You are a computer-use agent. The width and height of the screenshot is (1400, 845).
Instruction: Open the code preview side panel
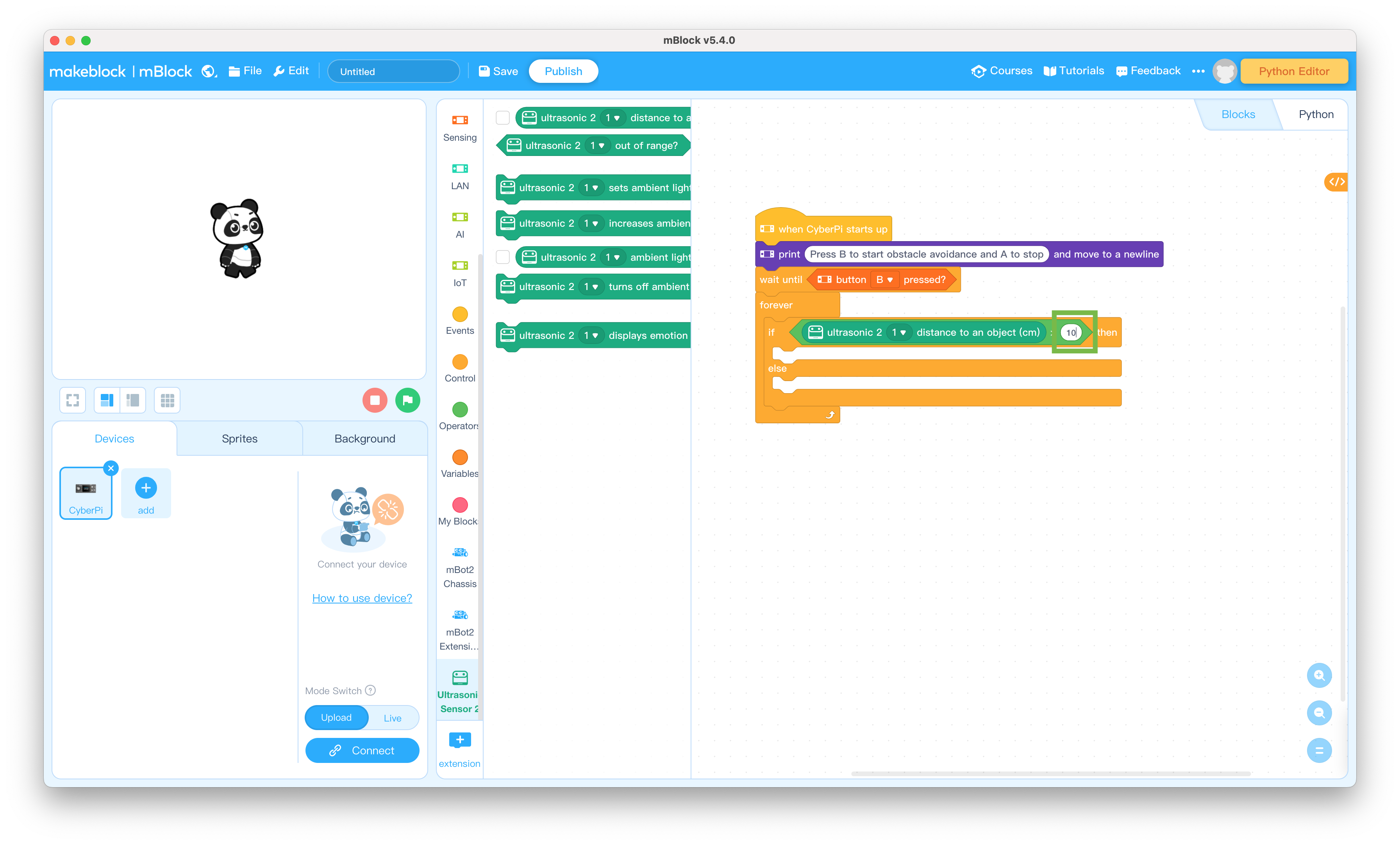point(1336,182)
